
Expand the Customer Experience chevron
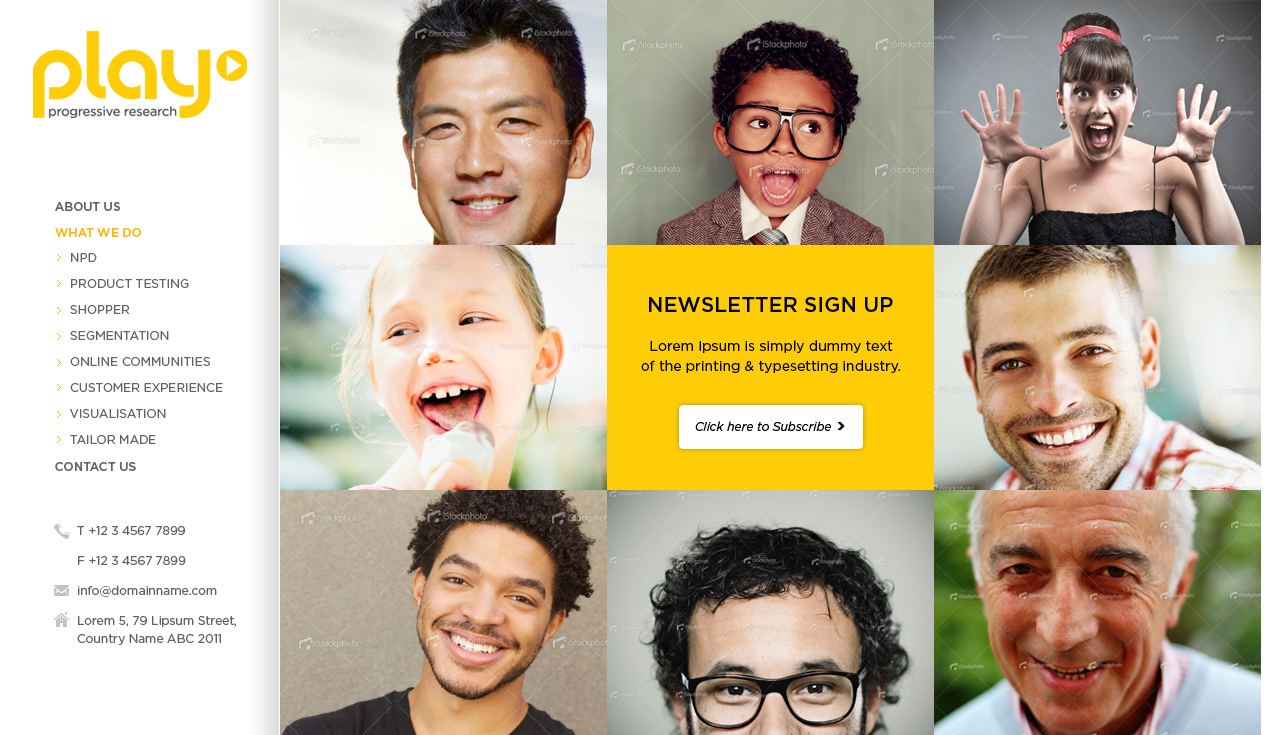(x=59, y=388)
